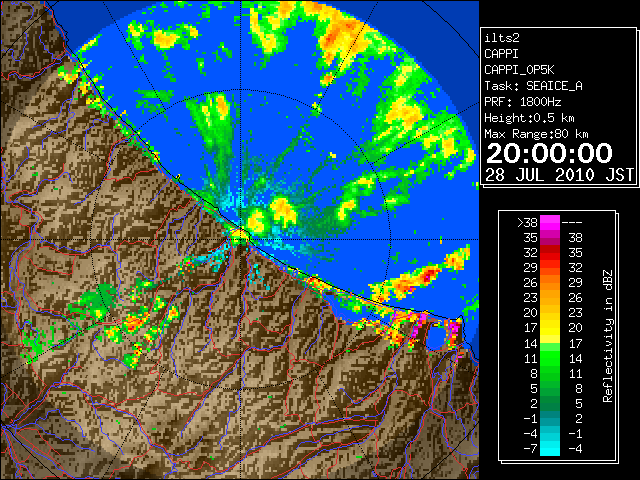Click the radar origin at crosshair center
Screen dimensions: 640x480
point(241,239)
